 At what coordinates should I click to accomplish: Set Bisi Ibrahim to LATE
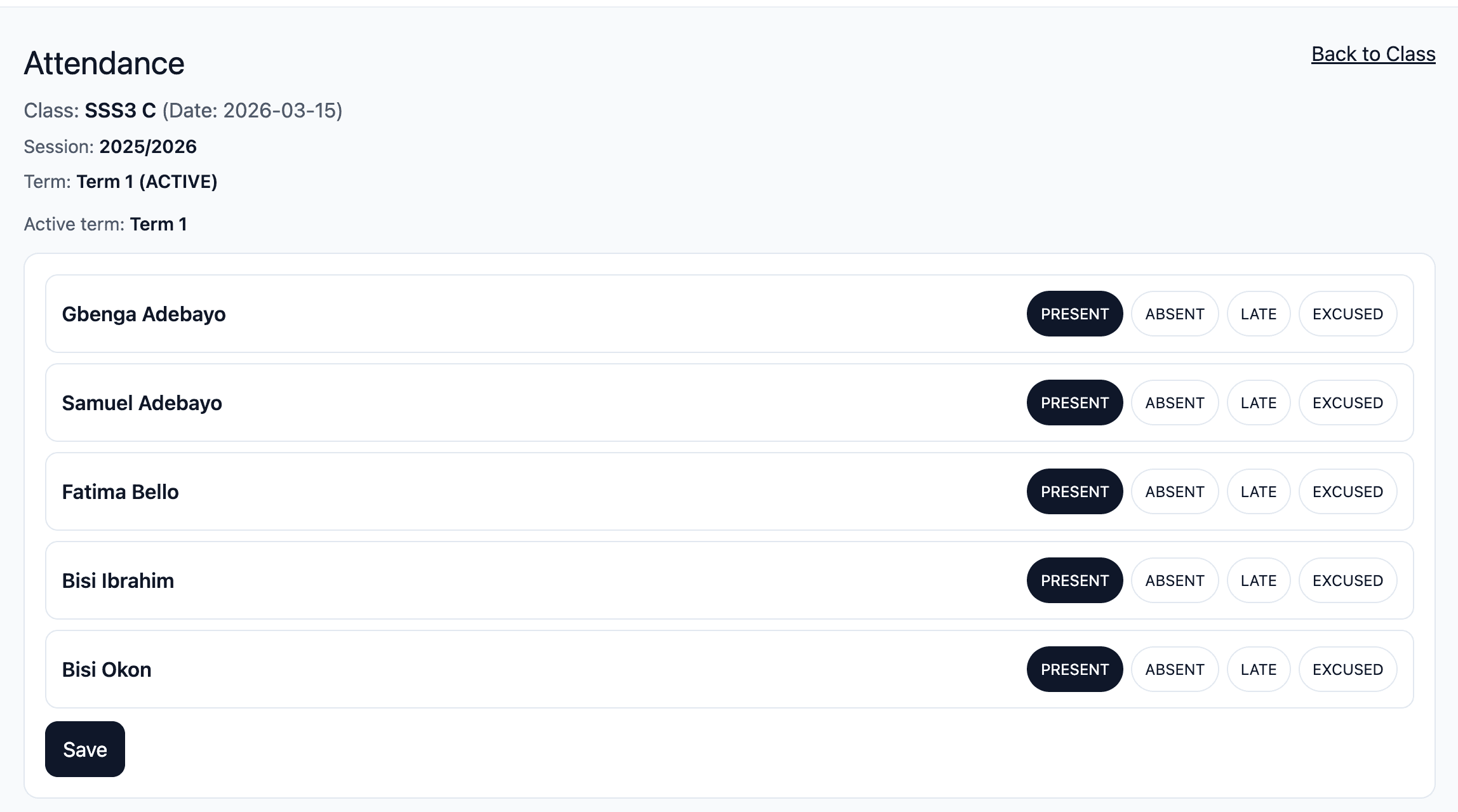pos(1258,580)
